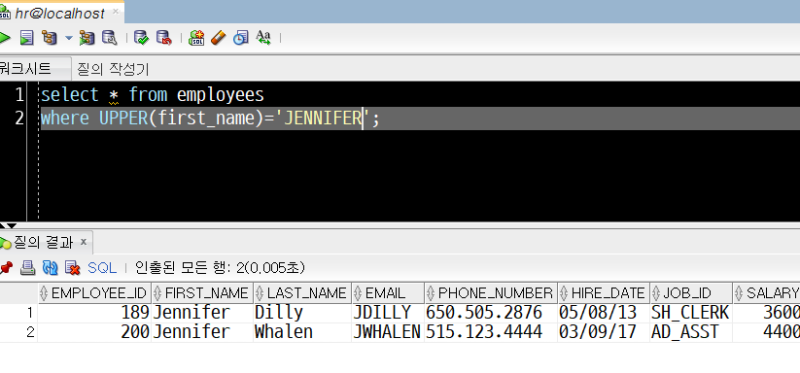The height and width of the screenshot is (373, 800).
Task: Select row number 1 in the results
Action: [19, 313]
